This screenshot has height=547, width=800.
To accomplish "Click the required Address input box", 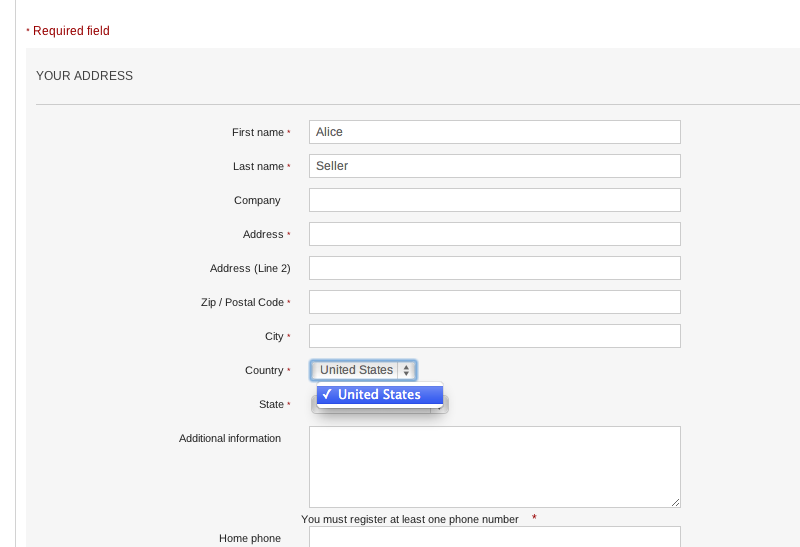I will click(x=494, y=234).
